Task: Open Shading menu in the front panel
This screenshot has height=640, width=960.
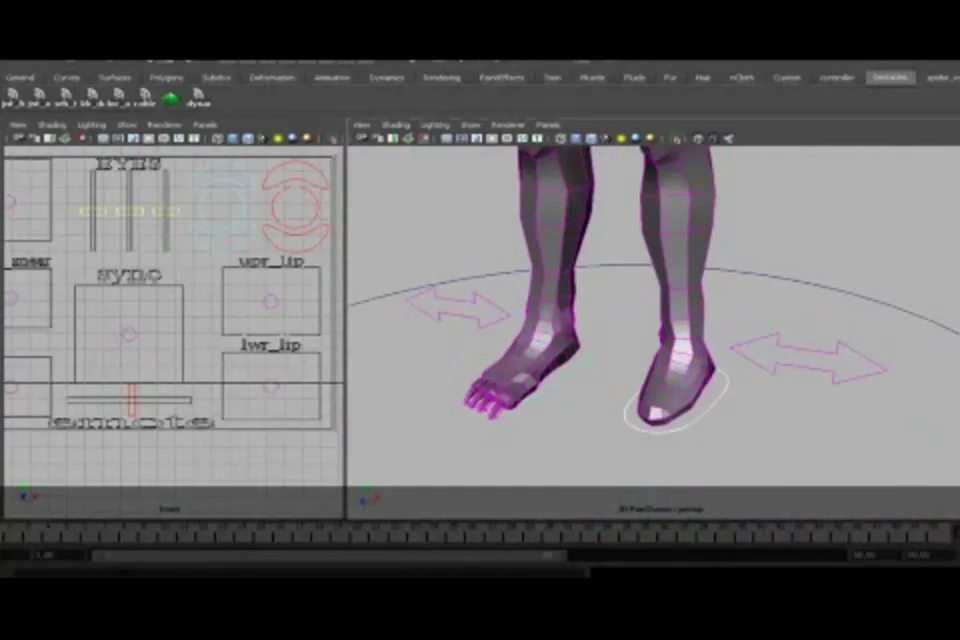Action: pos(52,125)
